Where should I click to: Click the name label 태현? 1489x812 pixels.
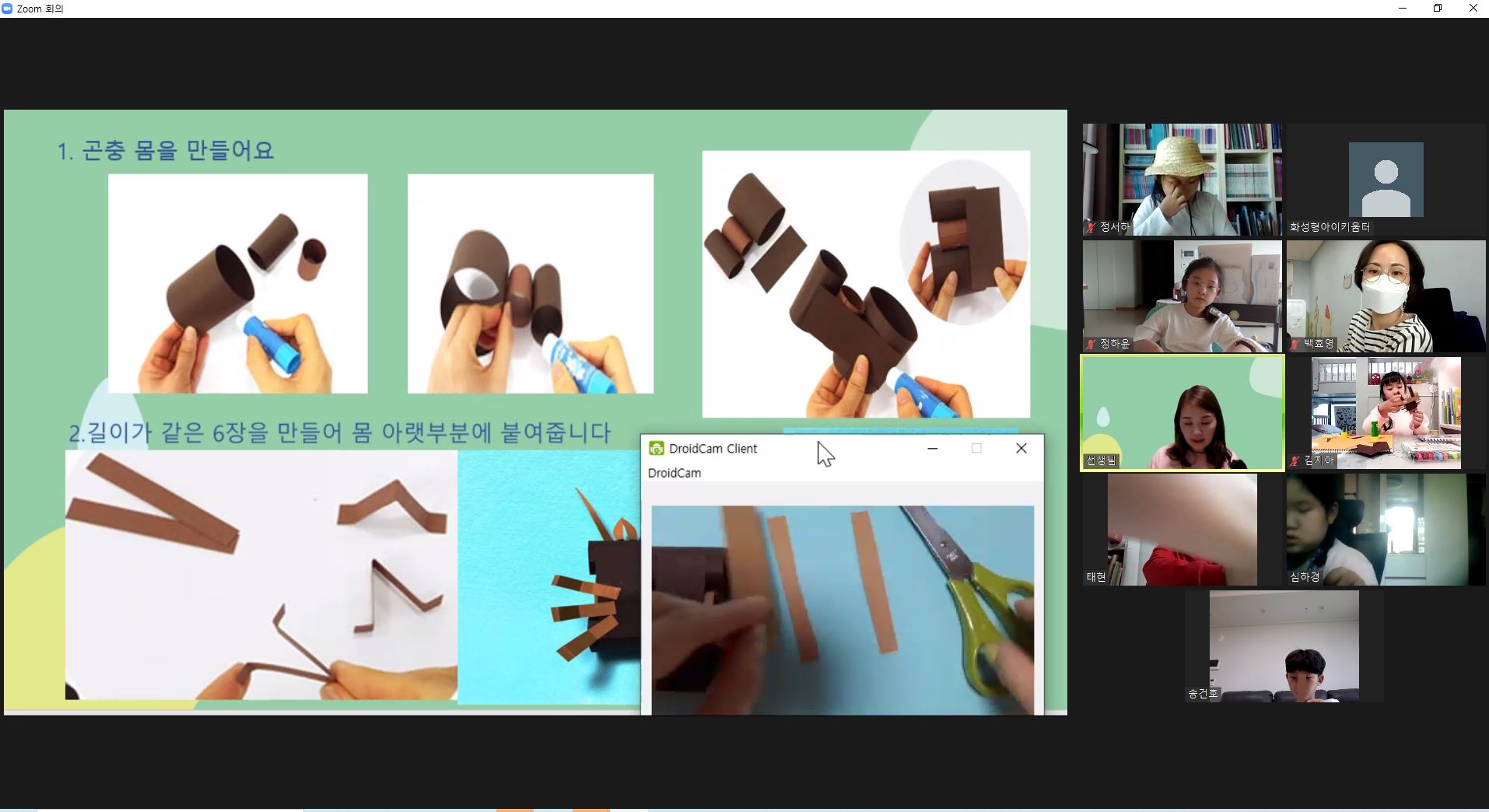[x=1096, y=577]
